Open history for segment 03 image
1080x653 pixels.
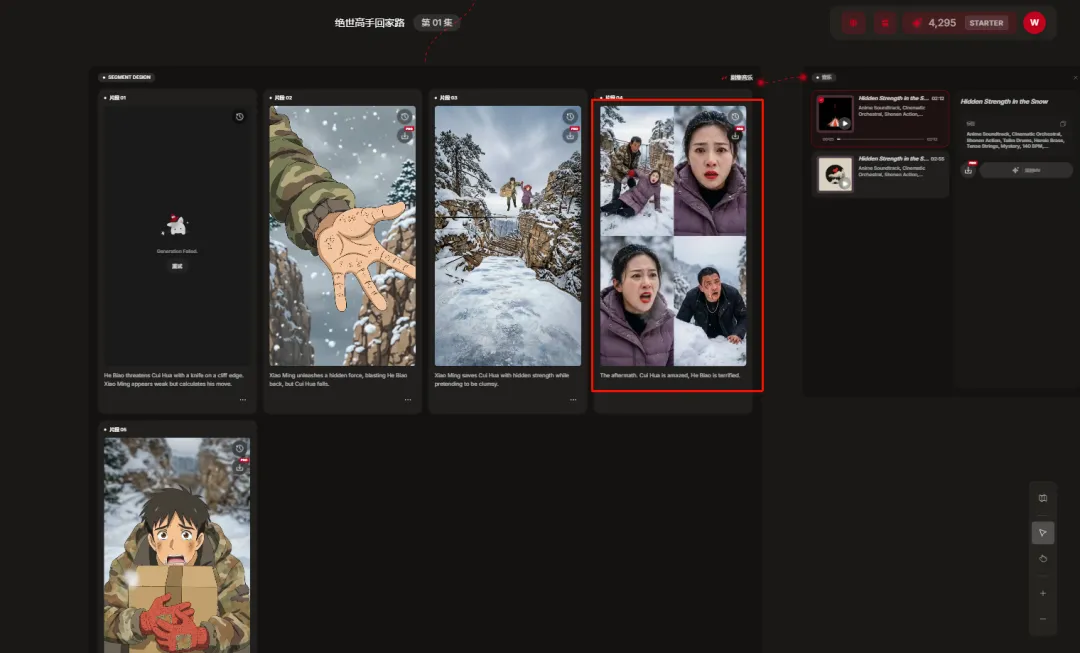570,116
